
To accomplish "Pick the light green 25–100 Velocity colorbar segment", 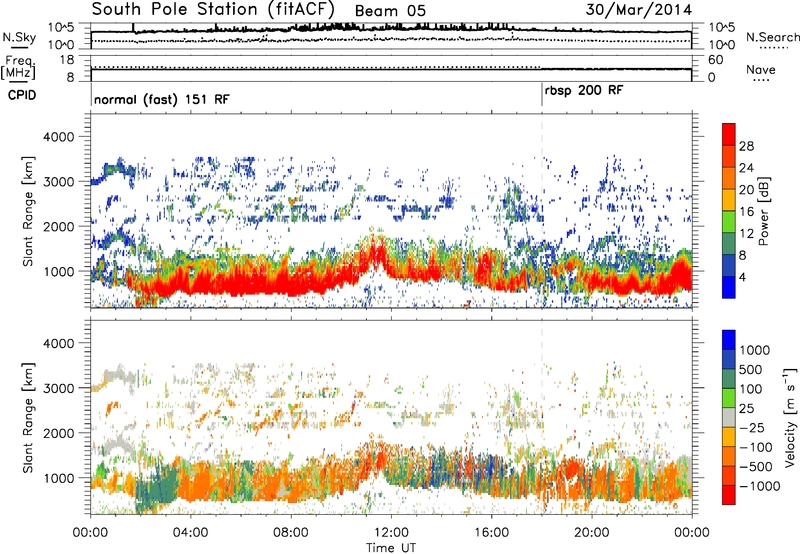I will click(x=729, y=398).
